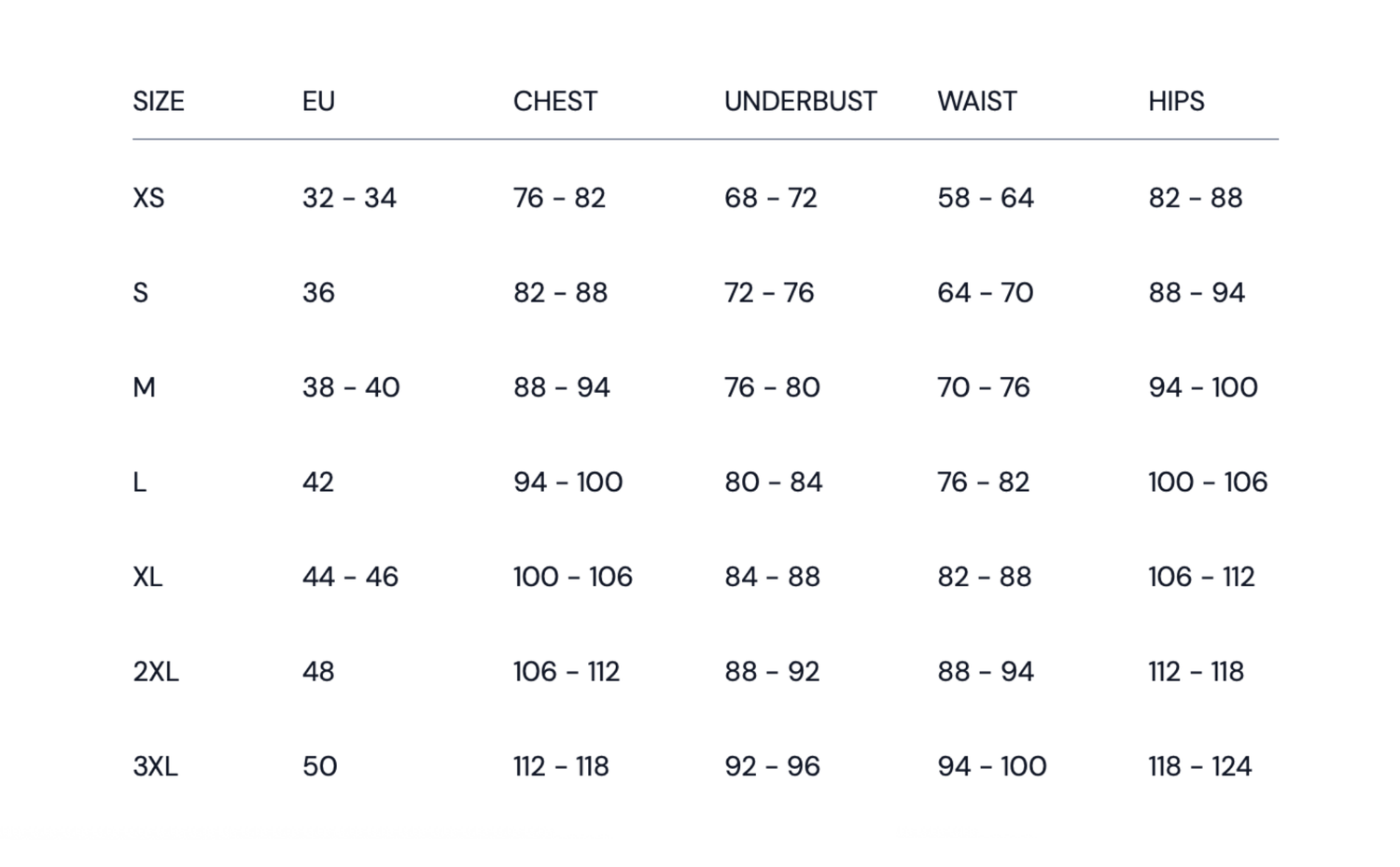Click the CHEST column header
1400x867 pixels.
(555, 101)
